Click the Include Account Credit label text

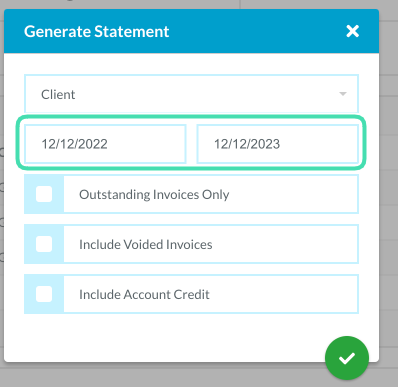pyautogui.click(x=144, y=295)
